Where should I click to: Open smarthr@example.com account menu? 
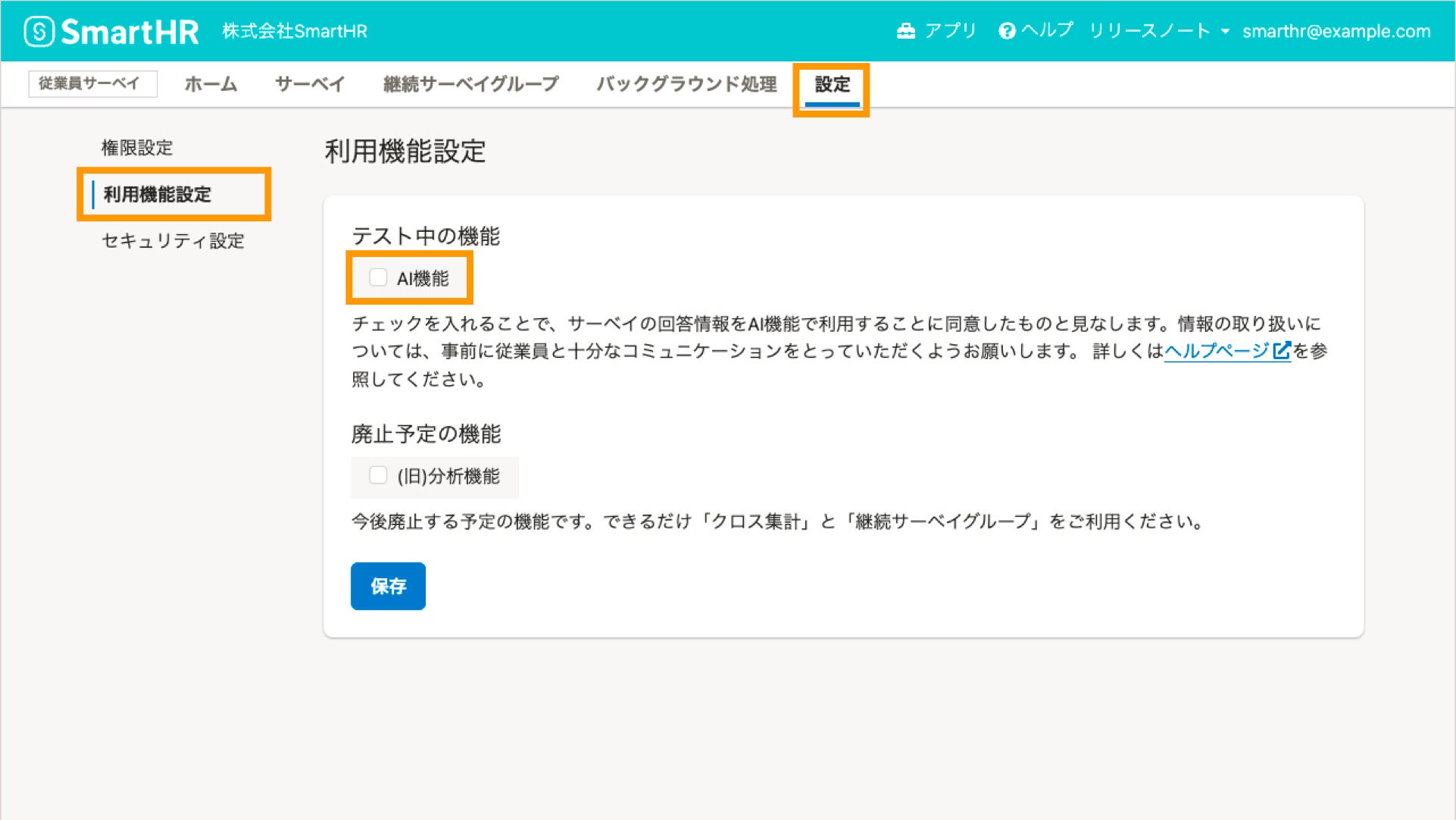(1336, 31)
